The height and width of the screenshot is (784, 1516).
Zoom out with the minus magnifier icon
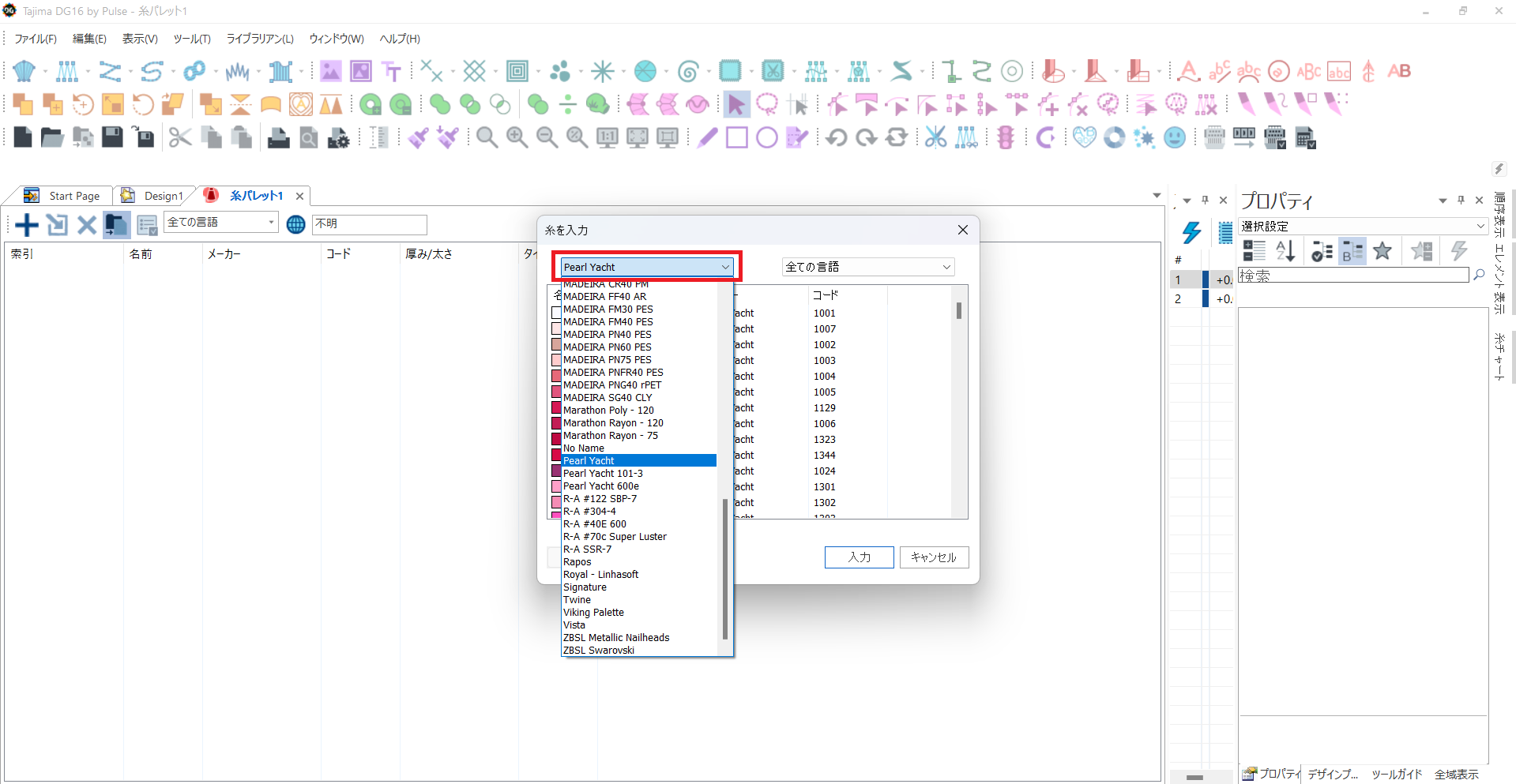(x=547, y=137)
